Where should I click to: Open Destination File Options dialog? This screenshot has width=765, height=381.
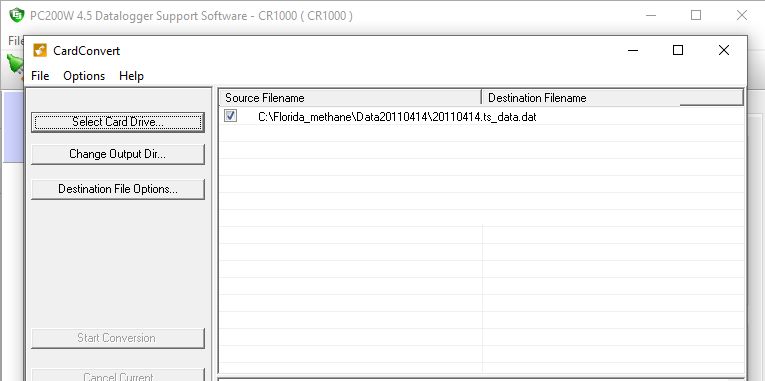pos(118,189)
